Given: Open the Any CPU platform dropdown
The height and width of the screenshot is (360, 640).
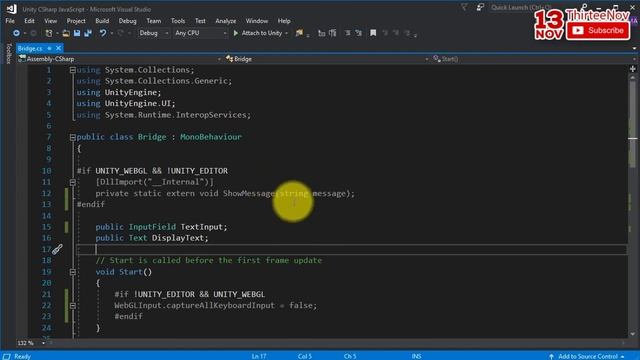Looking at the screenshot, I should click(x=200, y=33).
